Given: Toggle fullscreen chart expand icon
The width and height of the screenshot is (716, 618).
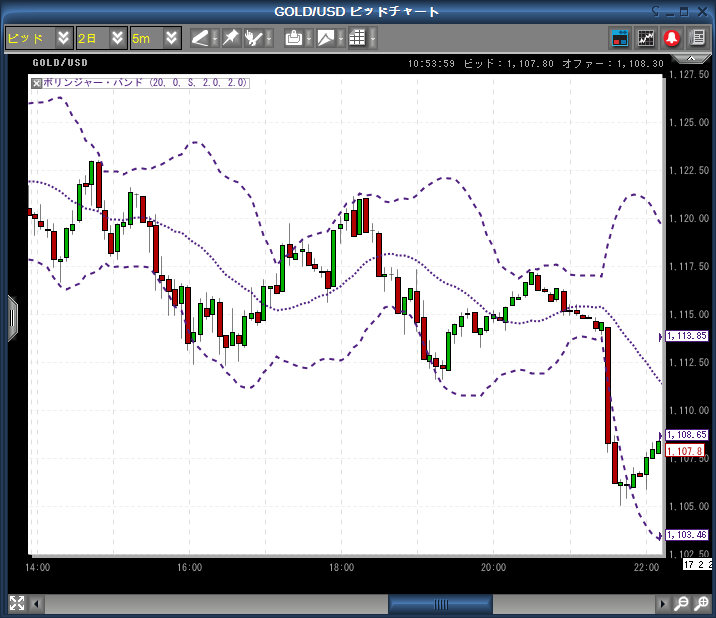Looking at the screenshot, I should (16, 603).
